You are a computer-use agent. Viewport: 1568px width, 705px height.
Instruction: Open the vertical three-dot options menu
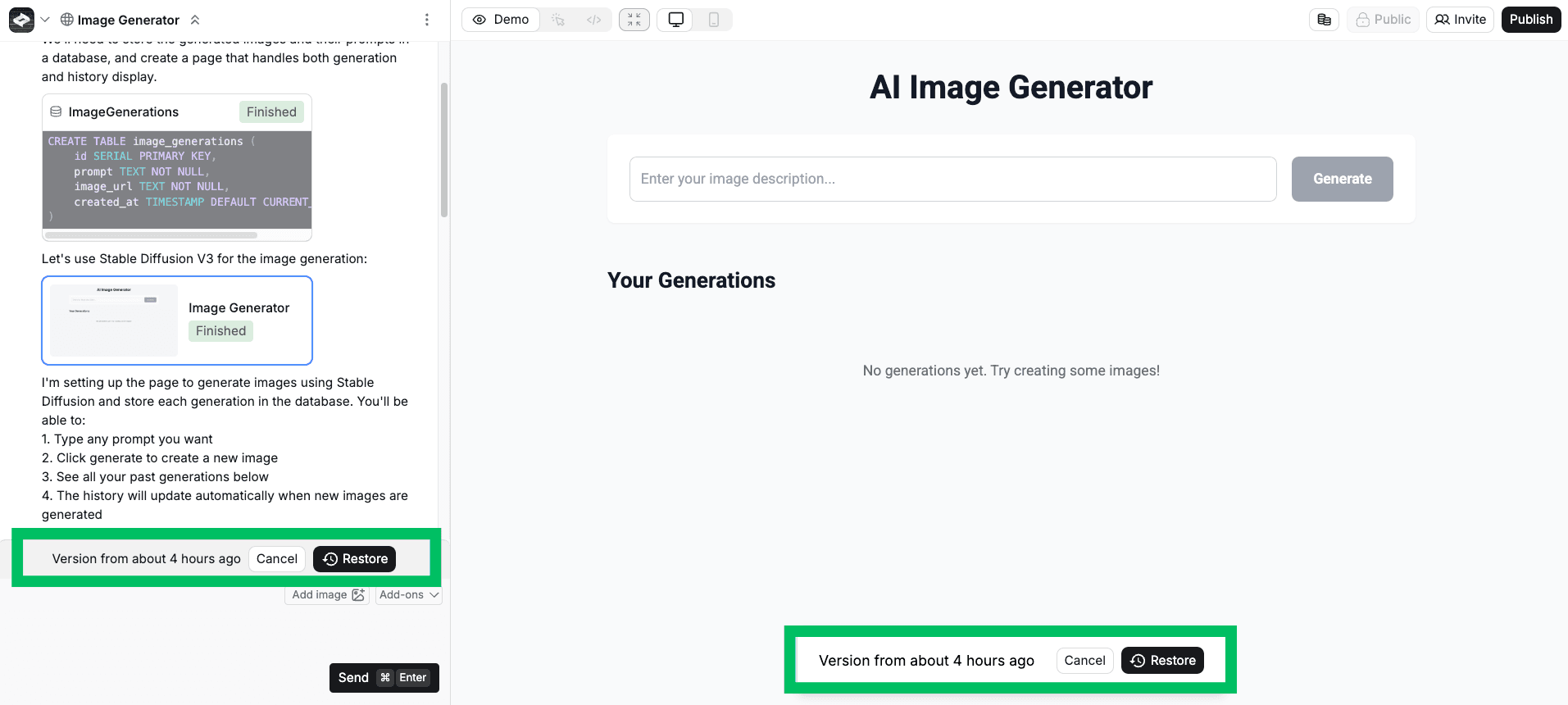[427, 20]
